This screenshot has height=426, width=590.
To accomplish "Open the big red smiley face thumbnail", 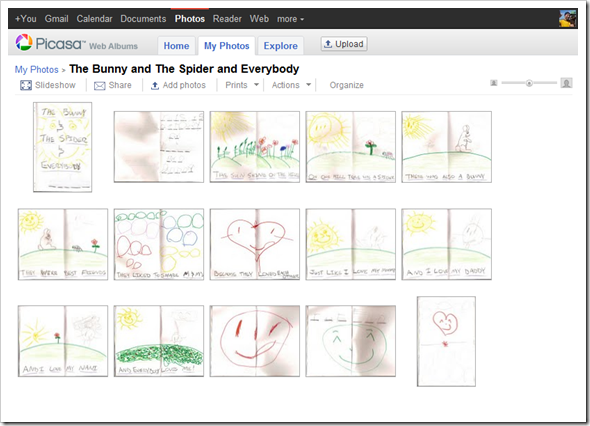I will 255,341.
